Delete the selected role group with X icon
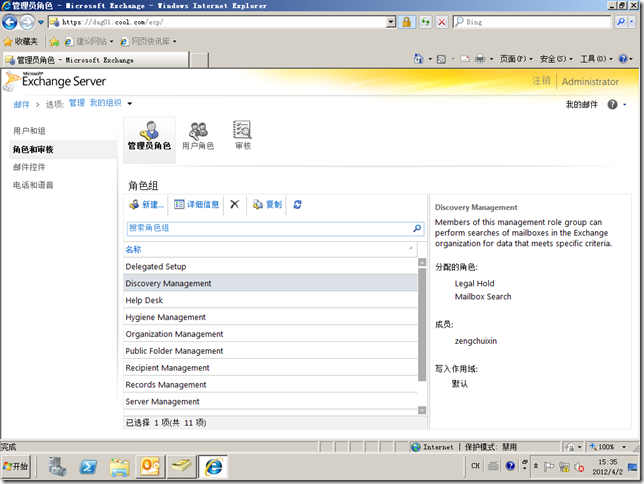Image resolution: width=644 pixels, height=484 pixels. [x=235, y=204]
